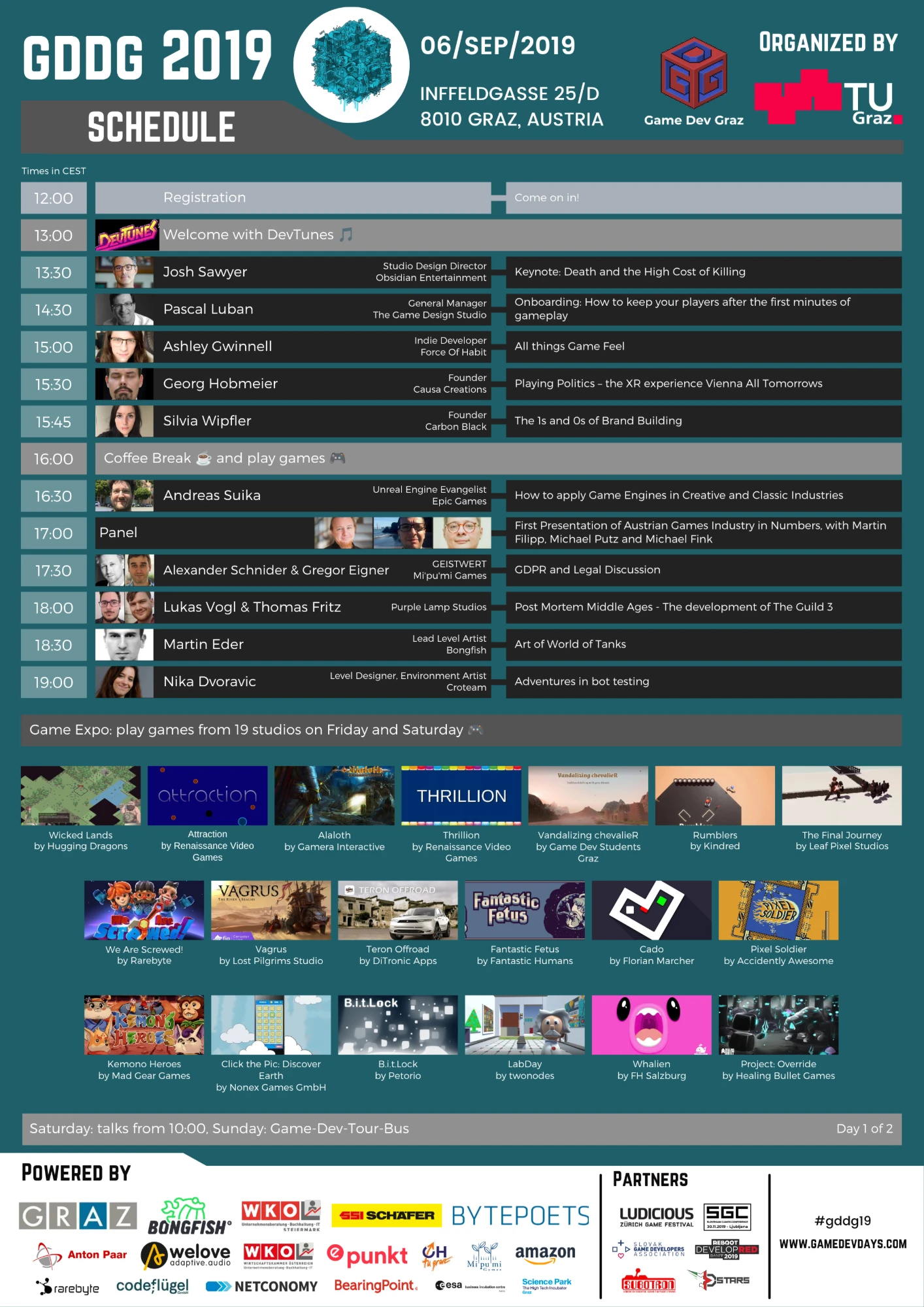Open the Fantastic Fetus game thumbnail
The image size is (924, 1307).
525,910
